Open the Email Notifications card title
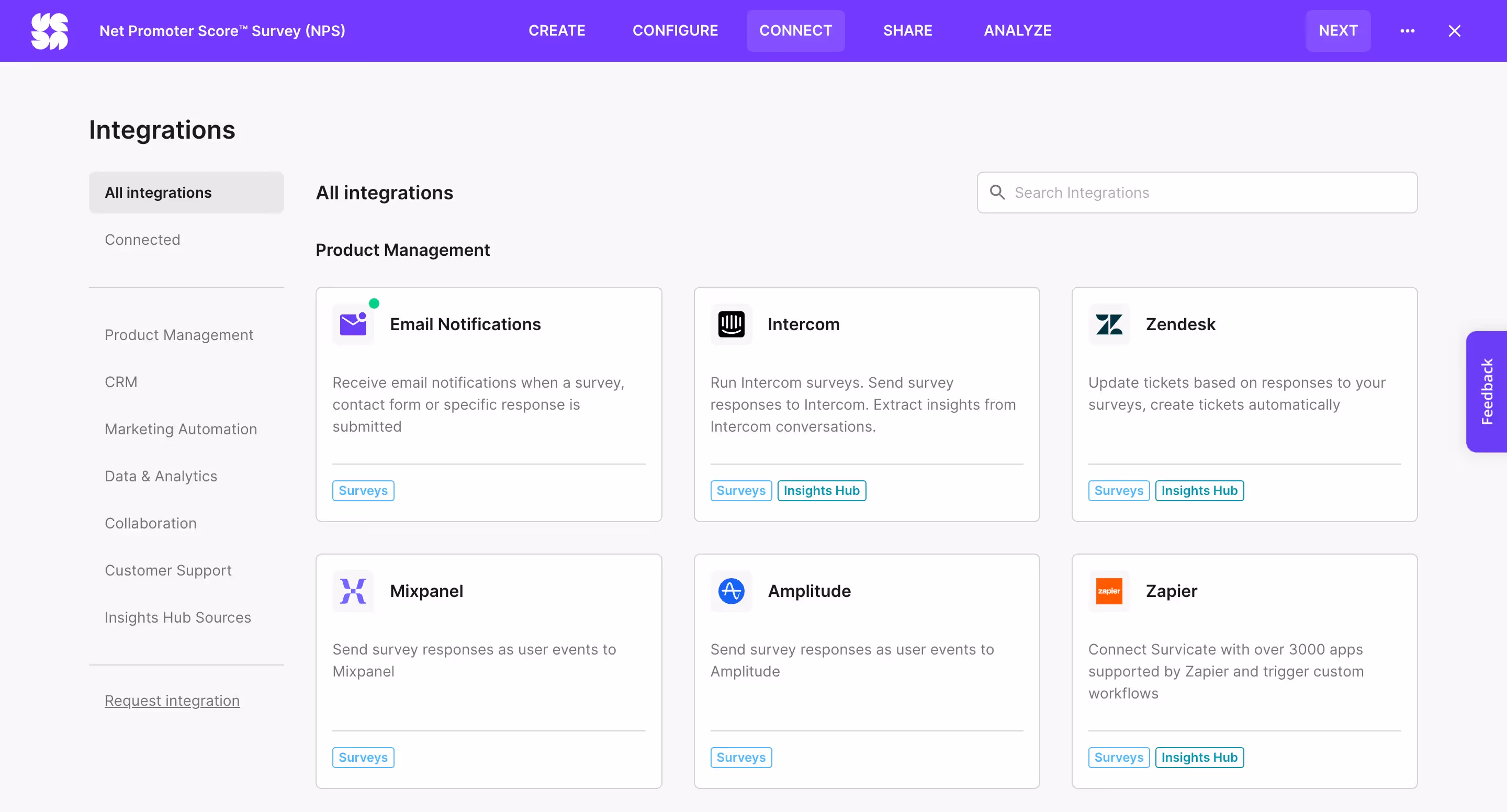1507x812 pixels. click(465, 324)
